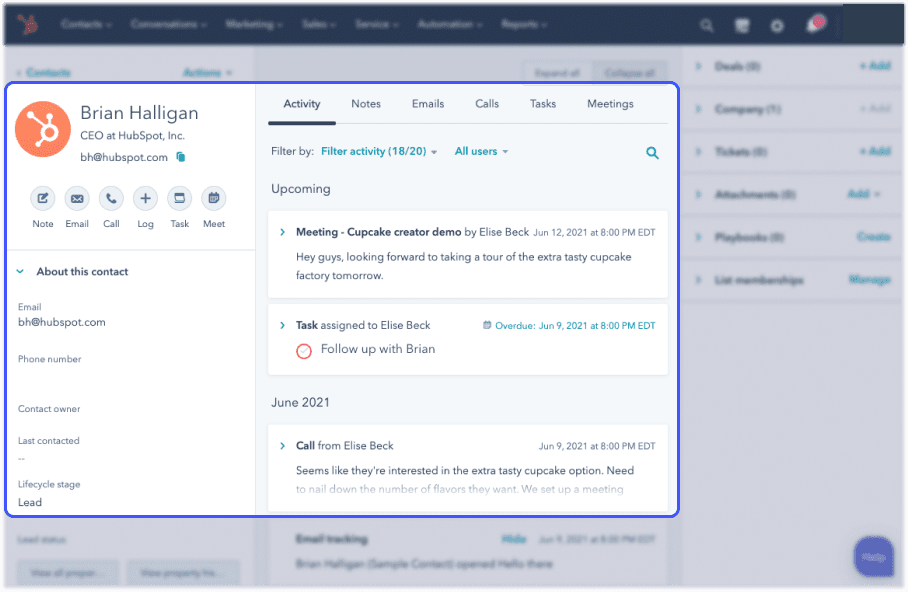Open the Filter activity (18/20) dropdown
Viewport: 908px width, 592px height.
point(379,151)
